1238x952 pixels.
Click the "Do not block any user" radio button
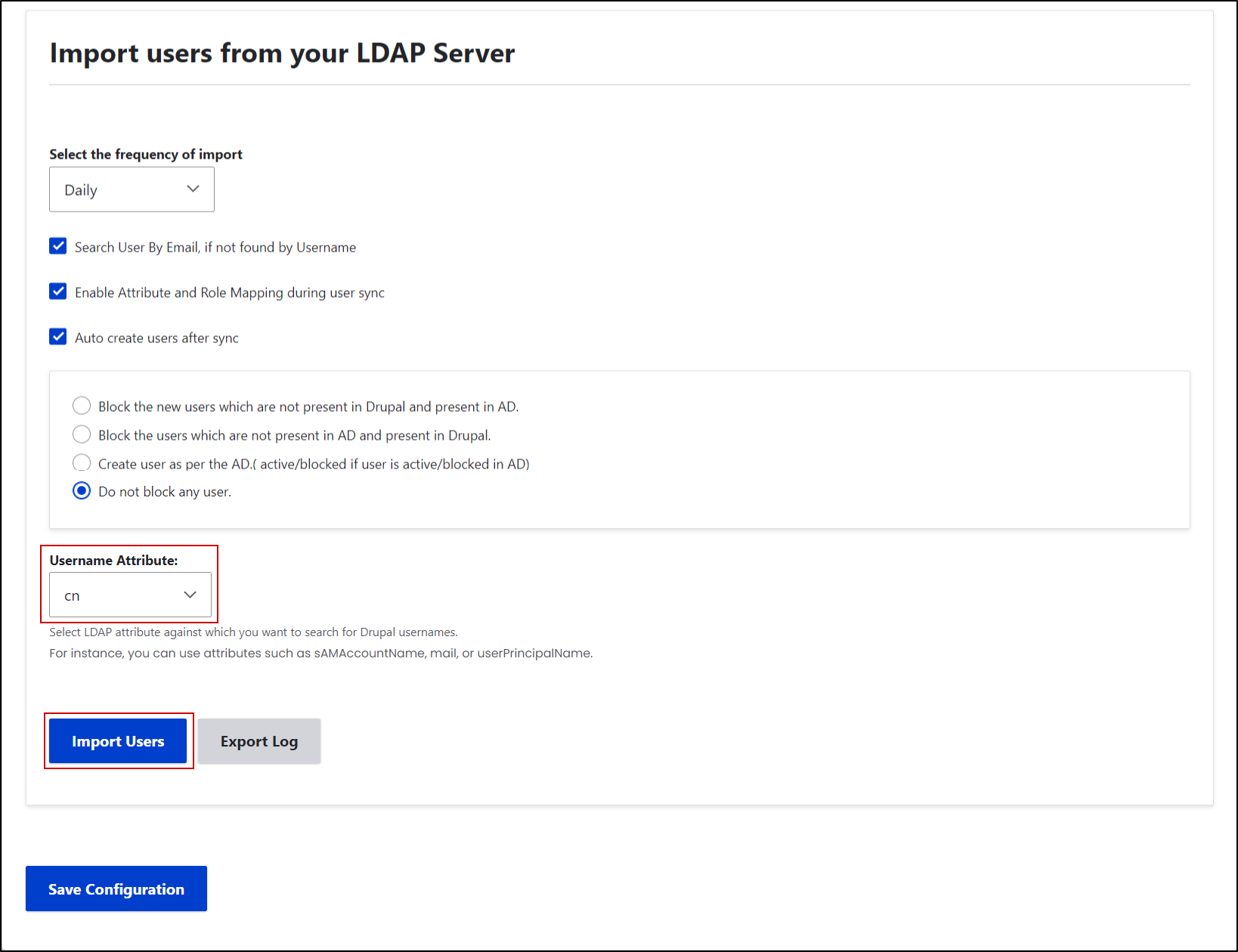82,490
